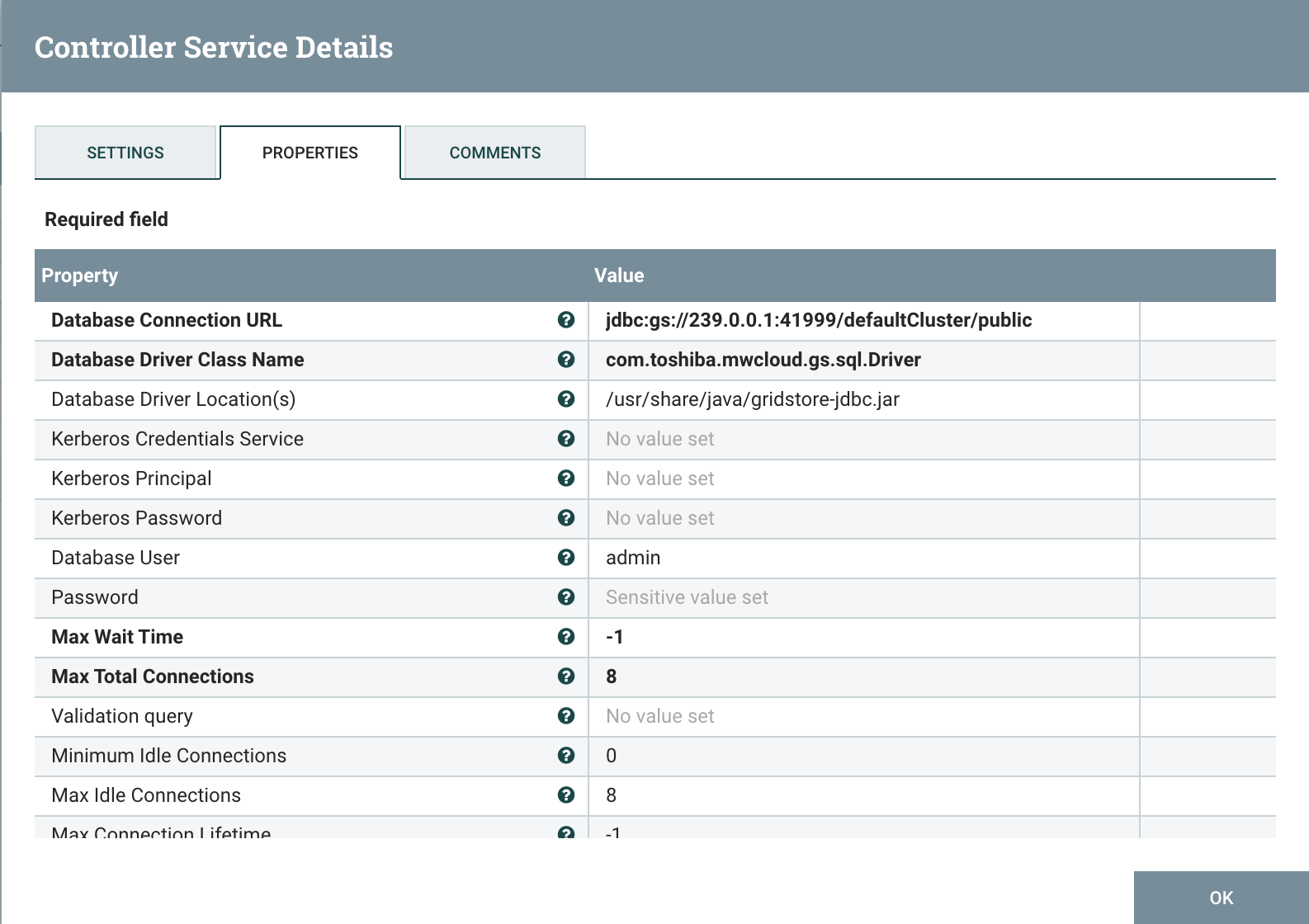Select the /usr/share/java/gridstore-jdbc.jar value

(x=753, y=399)
